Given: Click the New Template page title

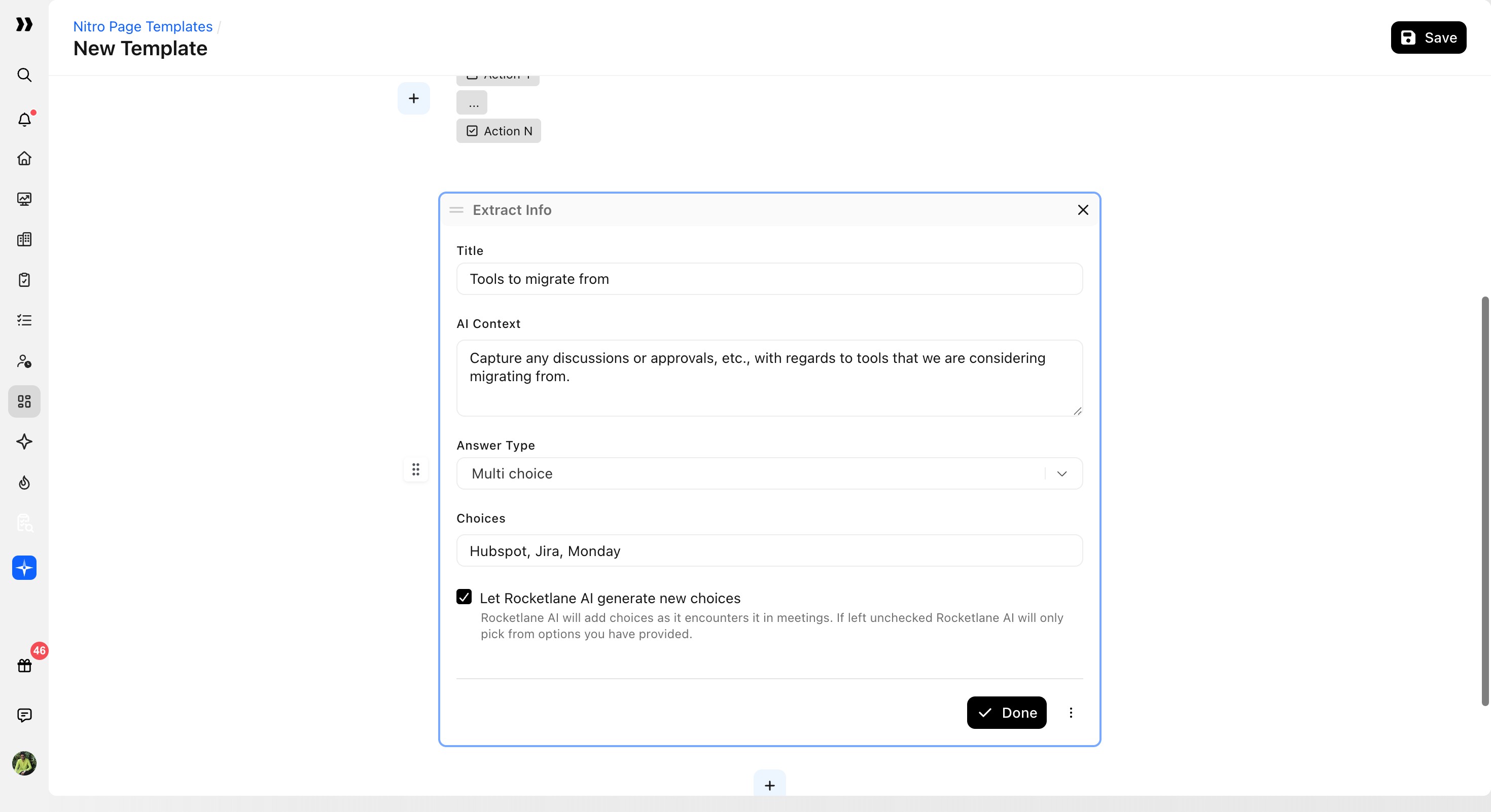Looking at the screenshot, I should pyautogui.click(x=140, y=49).
